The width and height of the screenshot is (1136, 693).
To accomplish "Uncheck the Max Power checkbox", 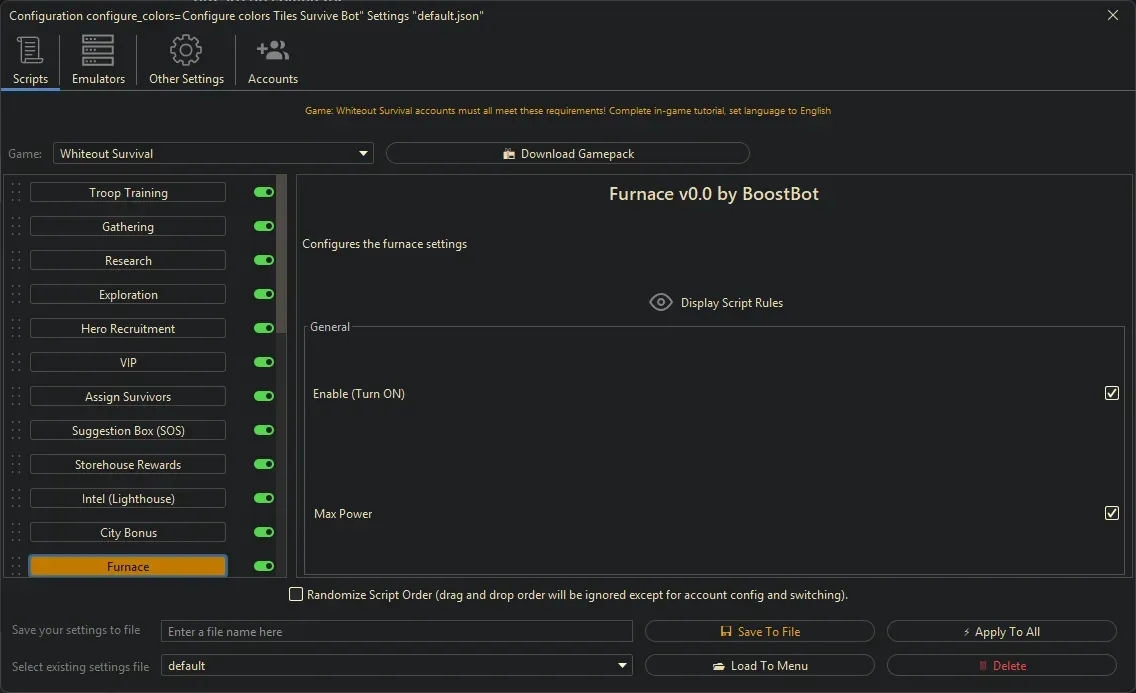I will pos(1111,513).
